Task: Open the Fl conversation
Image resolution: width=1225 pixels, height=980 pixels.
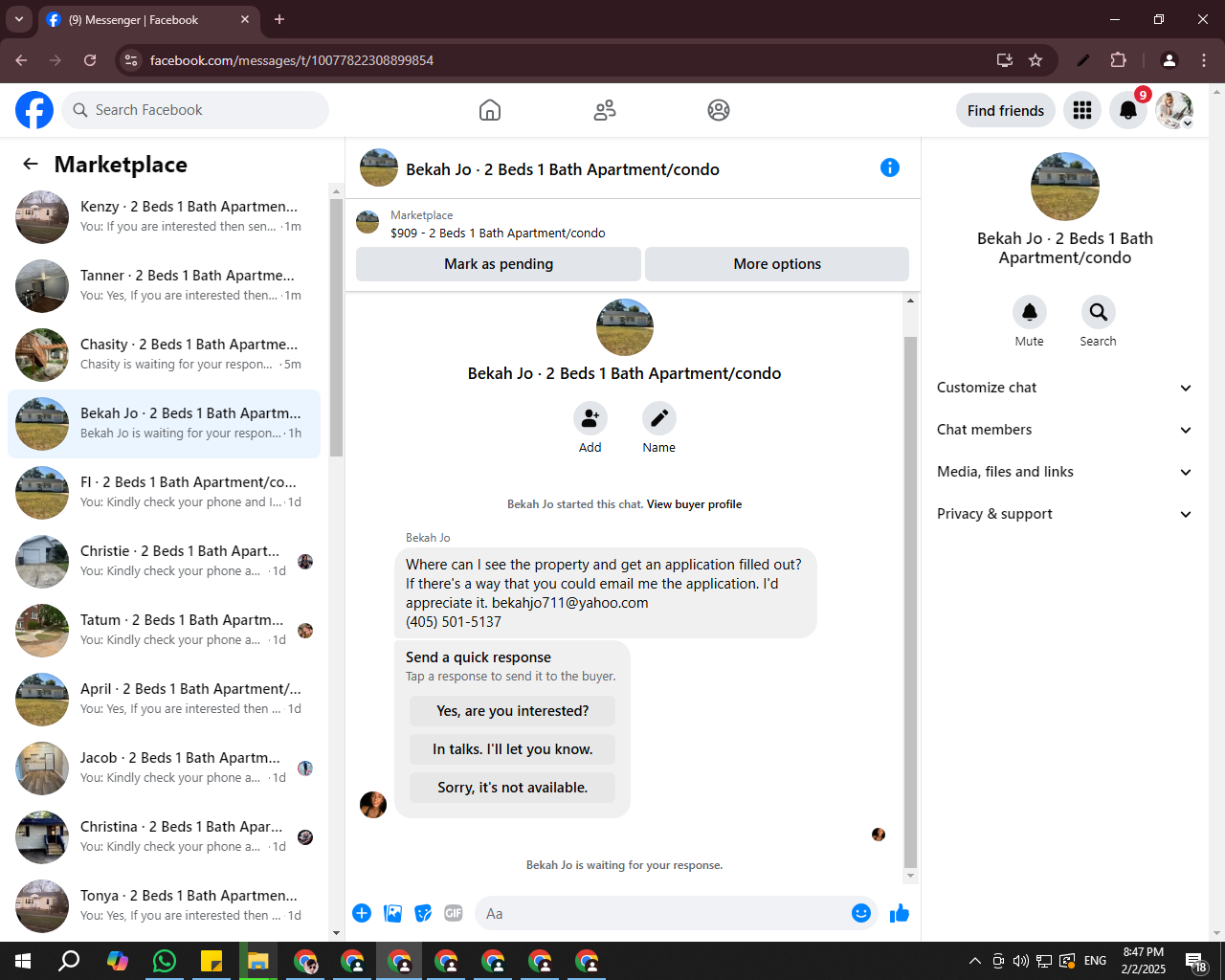Action: coord(164,493)
